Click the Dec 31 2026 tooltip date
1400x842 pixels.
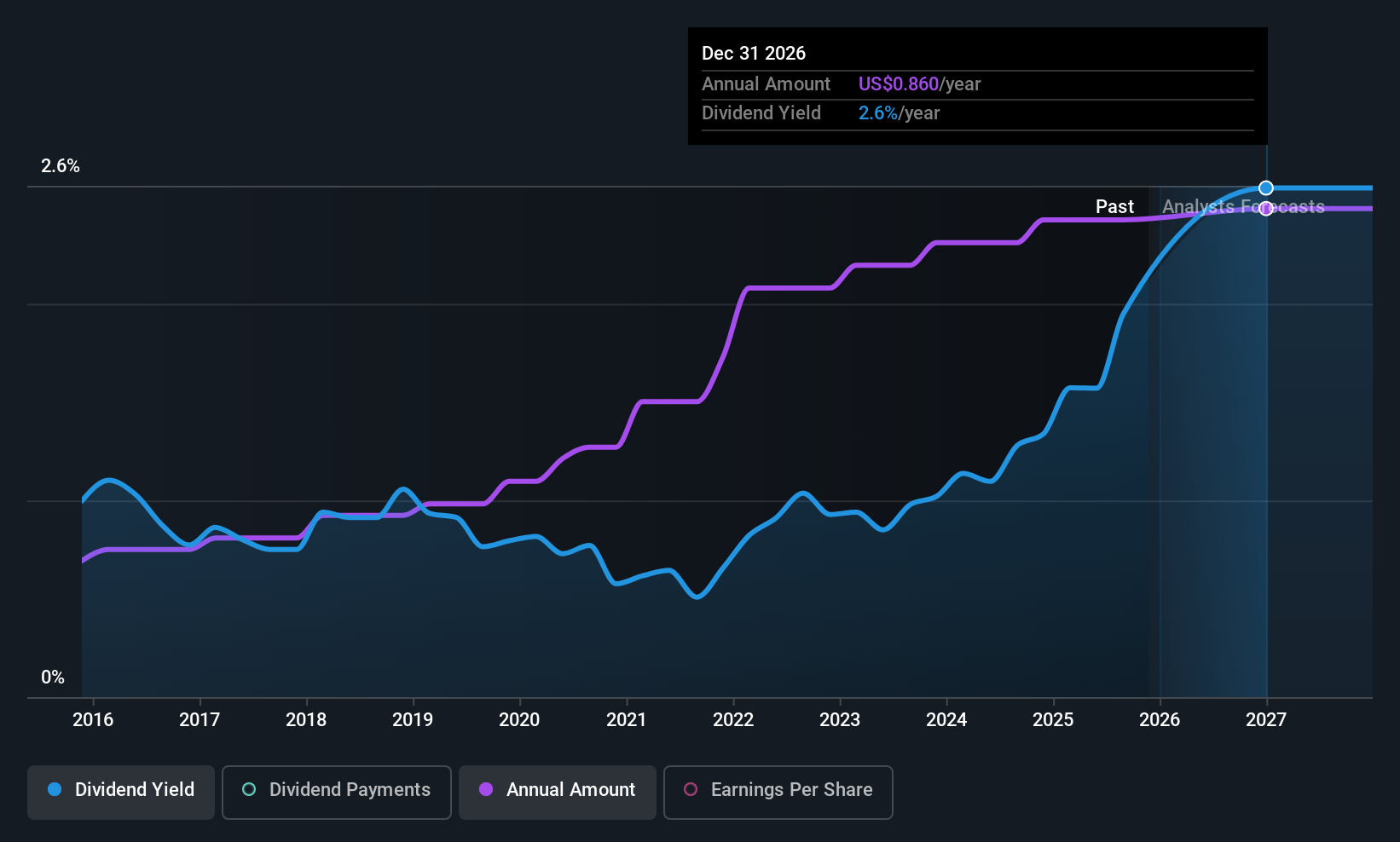coord(754,54)
